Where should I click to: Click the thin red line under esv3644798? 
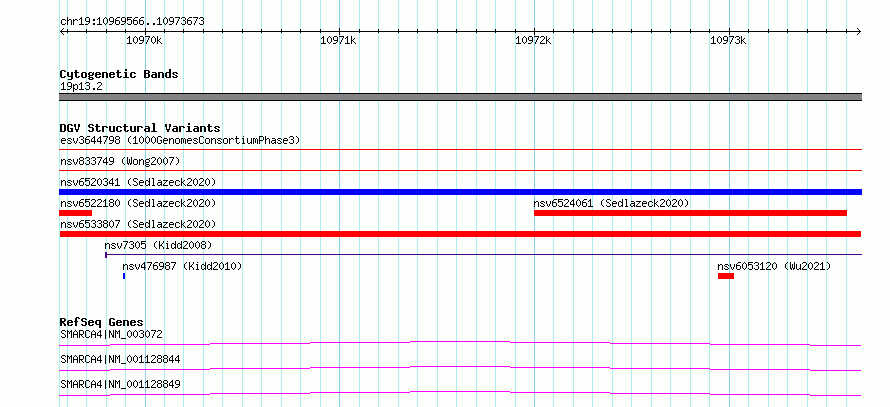point(460,150)
